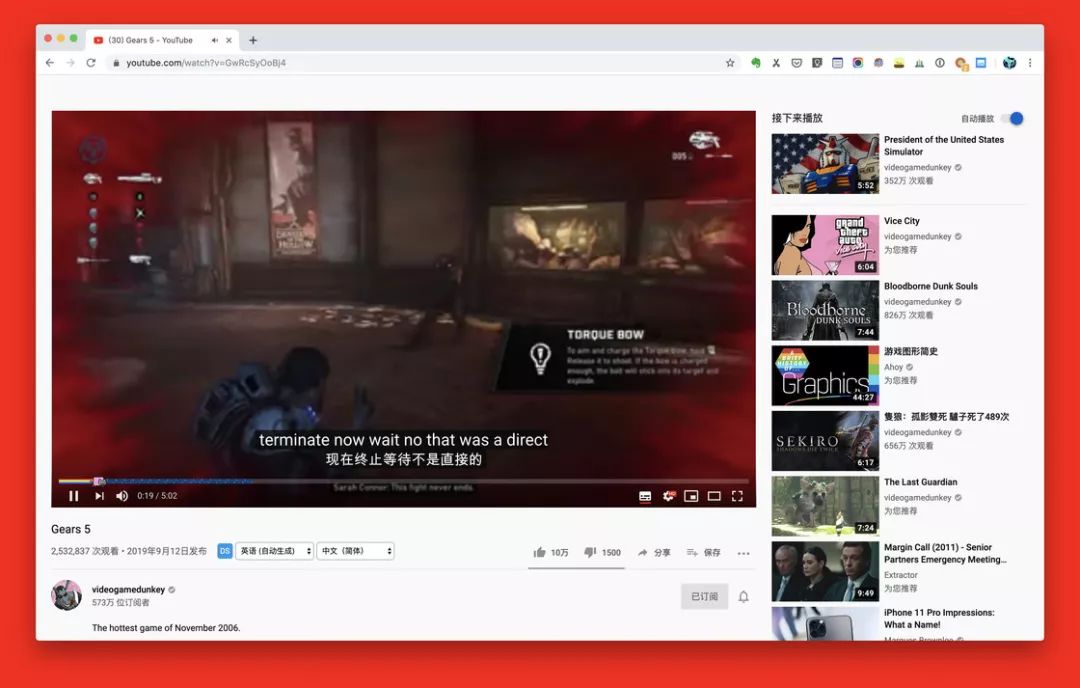Image resolution: width=1080 pixels, height=688 pixels.
Task: Click the Extractor channel name
Action: click(x=901, y=575)
